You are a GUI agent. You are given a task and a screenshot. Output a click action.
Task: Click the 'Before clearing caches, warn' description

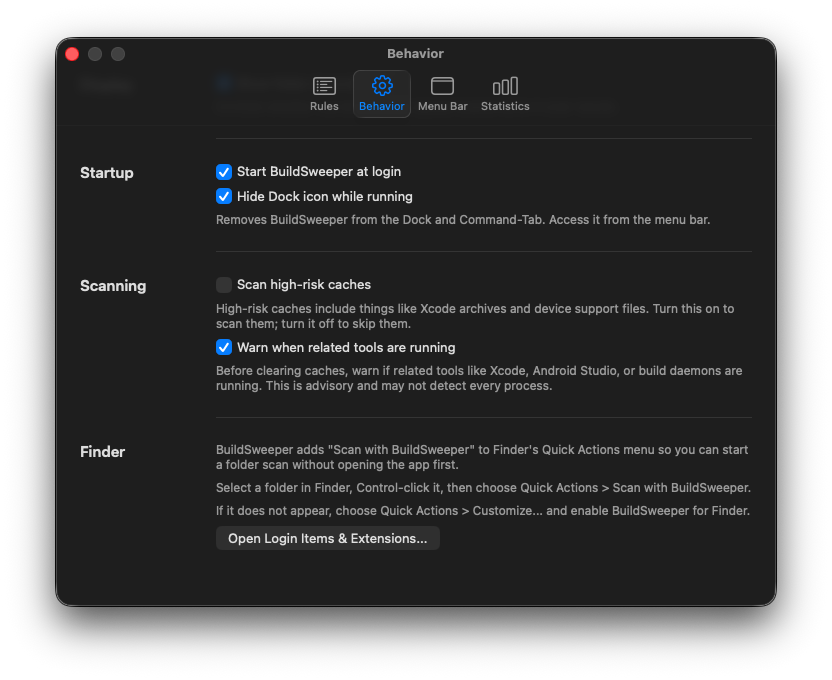[x=479, y=378]
